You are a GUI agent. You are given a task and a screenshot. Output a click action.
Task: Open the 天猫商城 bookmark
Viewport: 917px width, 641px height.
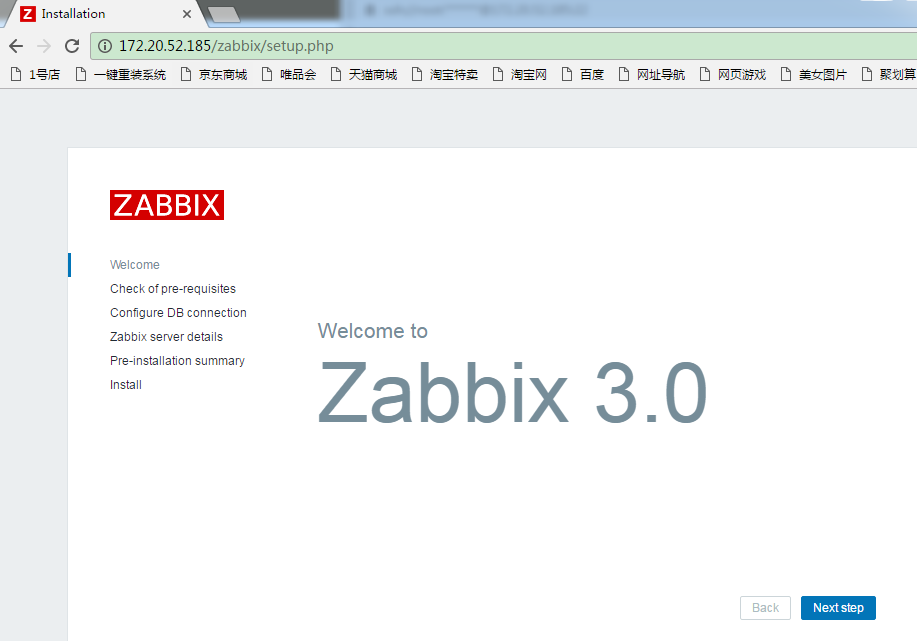pyautogui.click(x=364, y=74)
